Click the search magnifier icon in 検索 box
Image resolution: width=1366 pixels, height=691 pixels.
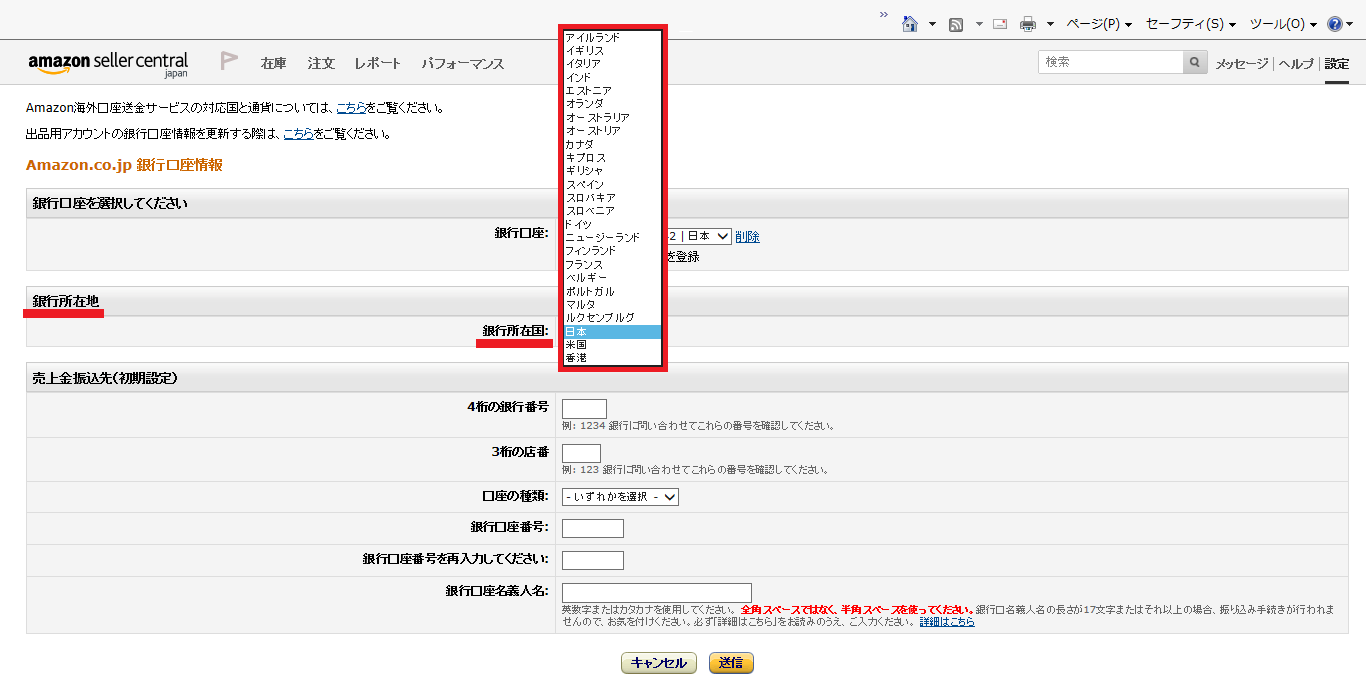tap(1194, 61)
